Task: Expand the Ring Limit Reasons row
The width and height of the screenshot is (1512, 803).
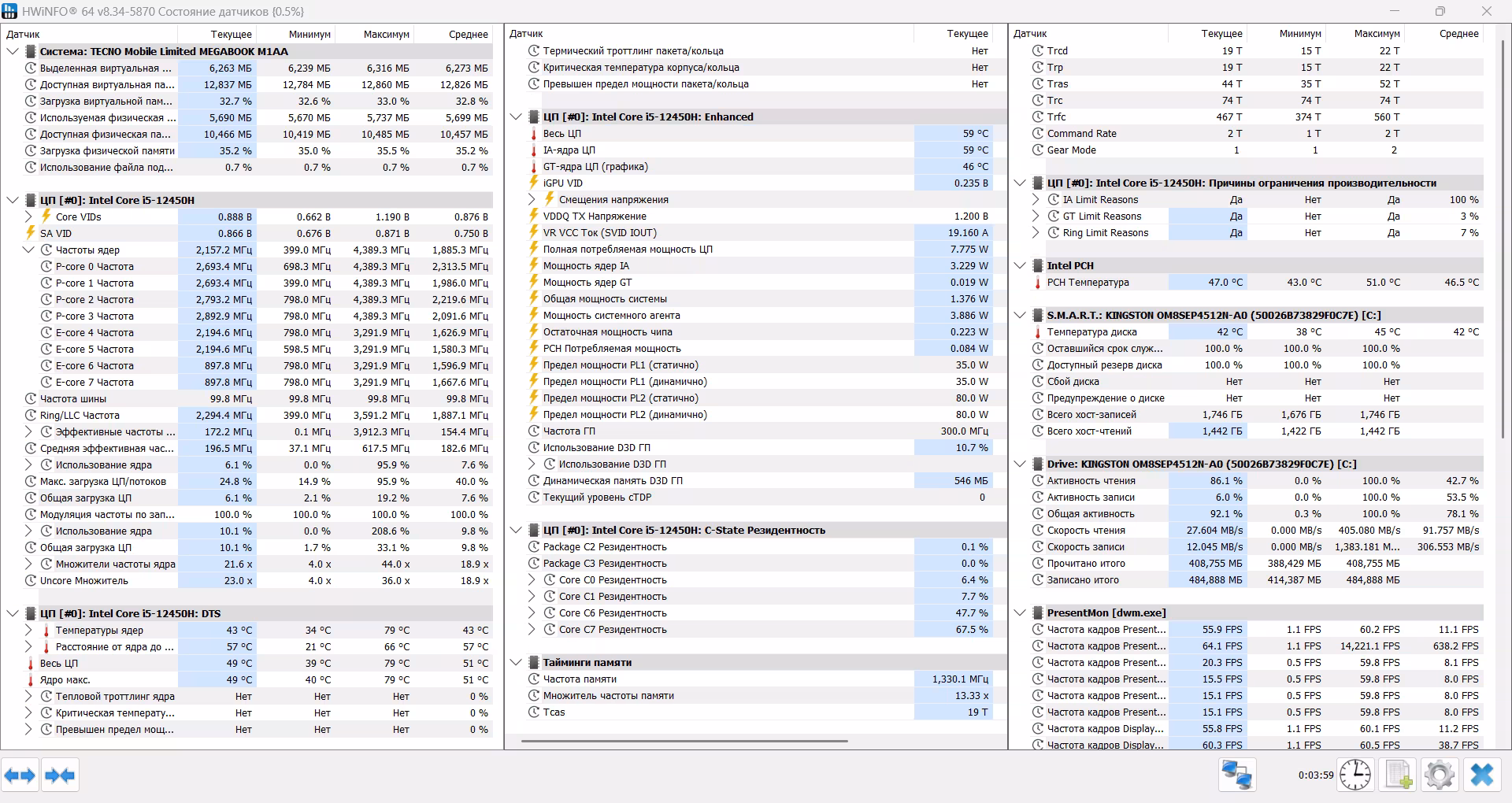Action: [1036, 232]
